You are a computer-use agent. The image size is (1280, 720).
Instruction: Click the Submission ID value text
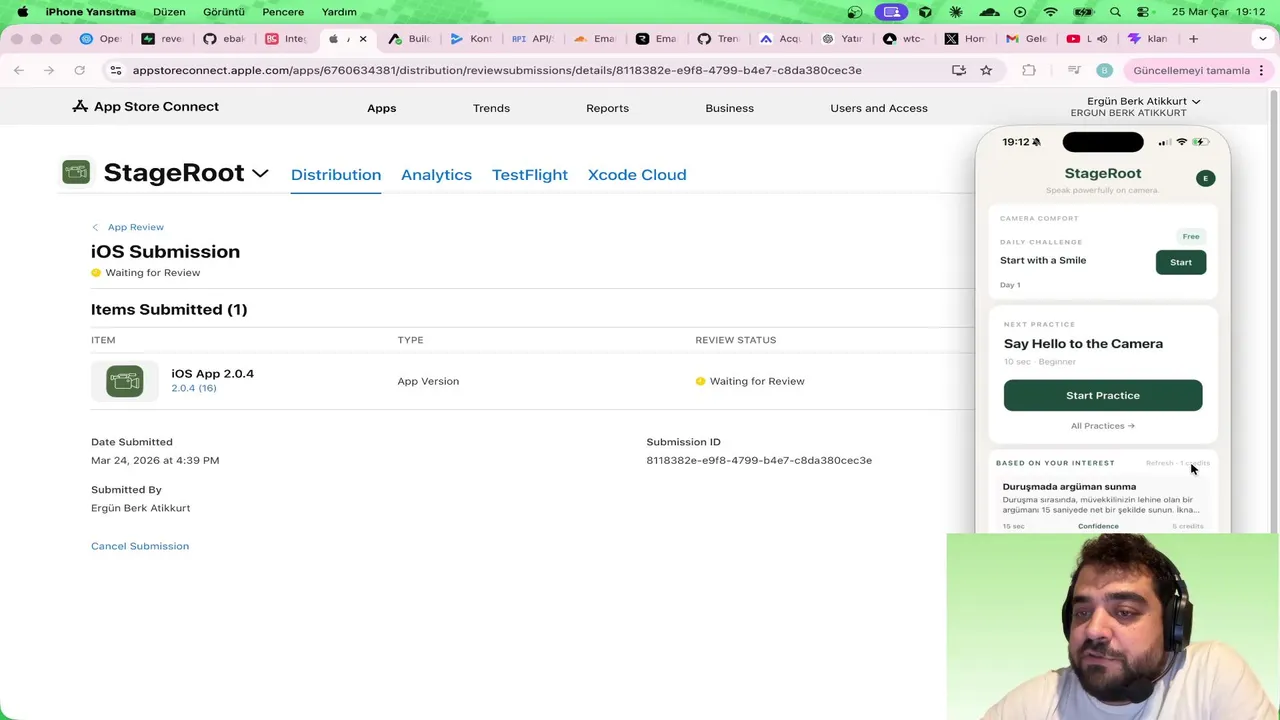[759, 460]
